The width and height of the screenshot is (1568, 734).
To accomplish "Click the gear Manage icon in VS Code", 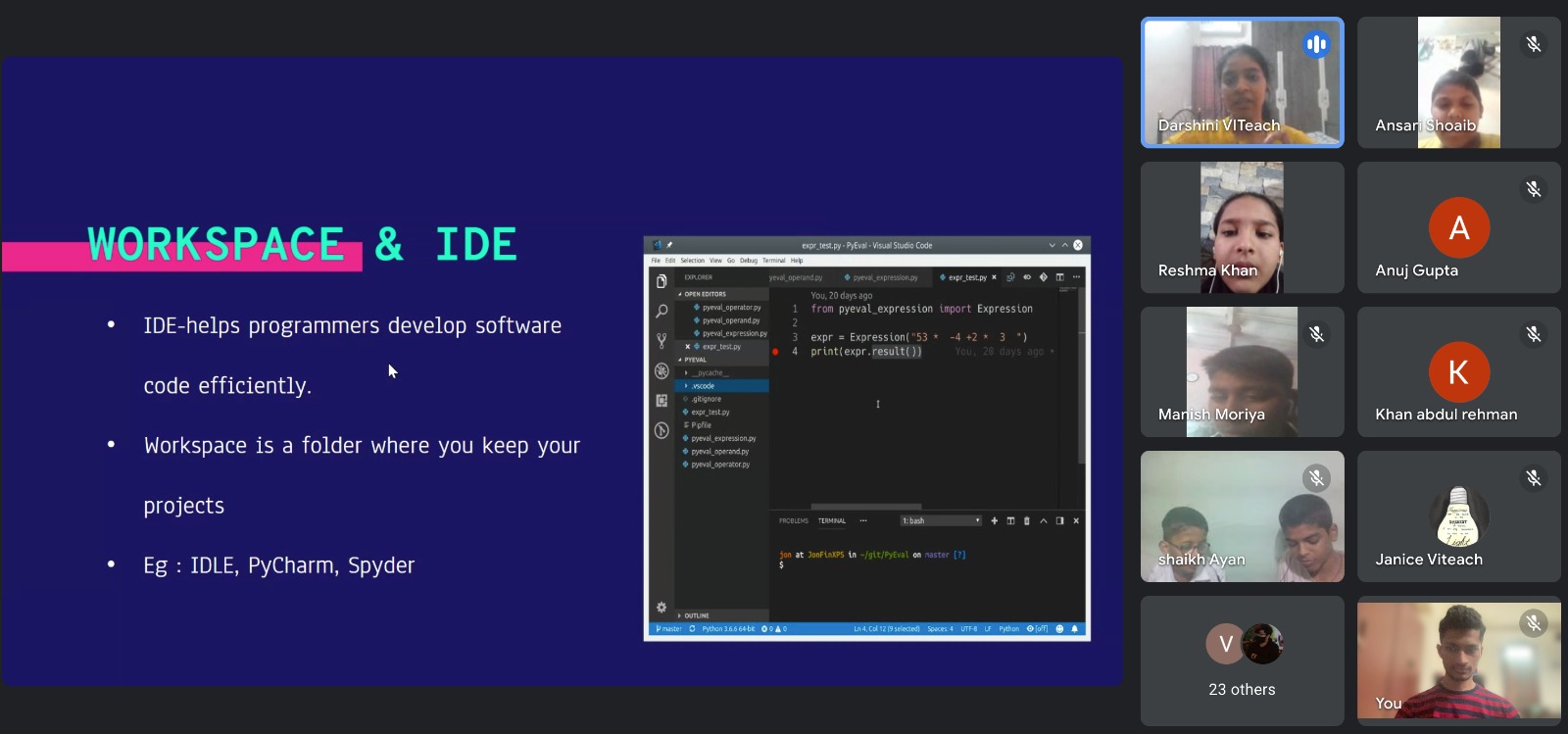I will (x=661, y=608).
